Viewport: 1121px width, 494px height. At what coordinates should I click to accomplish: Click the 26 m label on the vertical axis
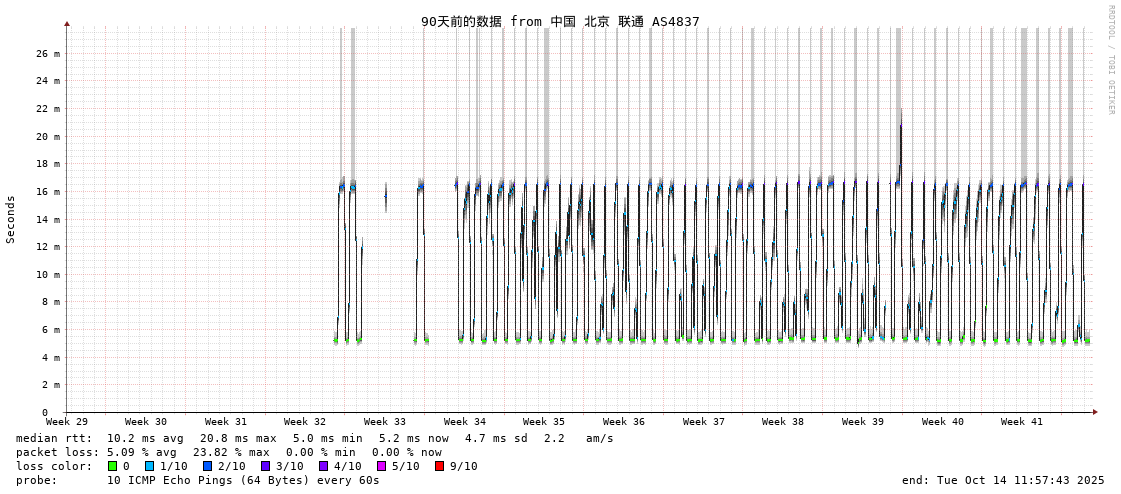tap(49, 54)
